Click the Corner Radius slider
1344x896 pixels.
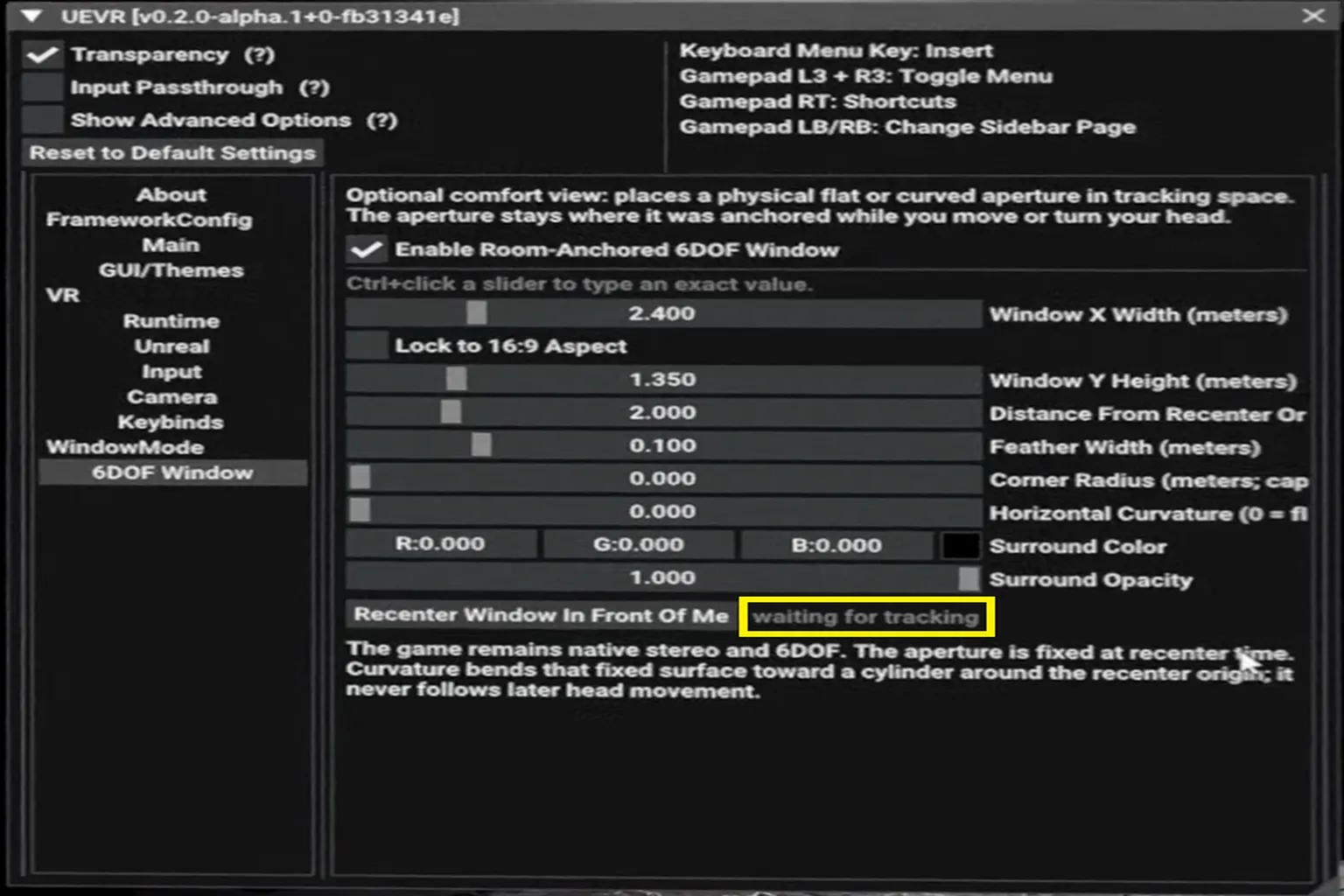[x=663, y=479]
